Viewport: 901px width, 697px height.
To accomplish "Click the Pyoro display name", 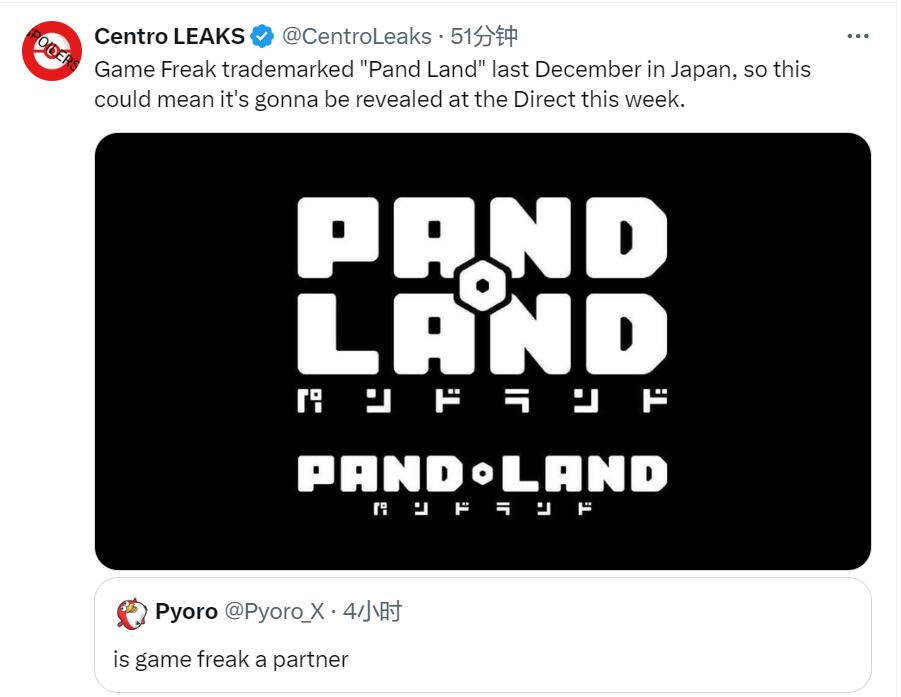I will pyautogui.click(x=186, y=612).
